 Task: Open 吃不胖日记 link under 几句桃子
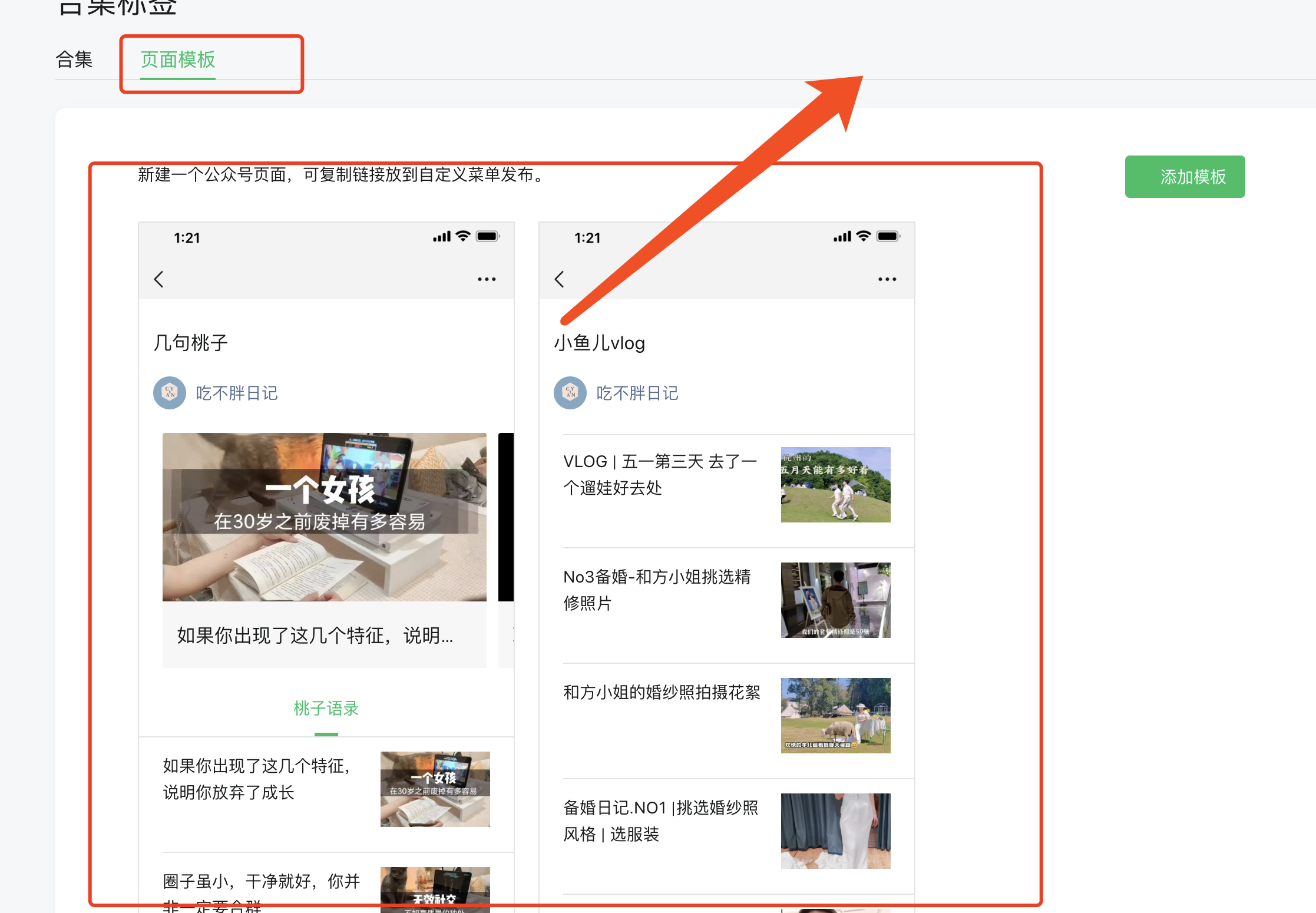pos(237,393)
